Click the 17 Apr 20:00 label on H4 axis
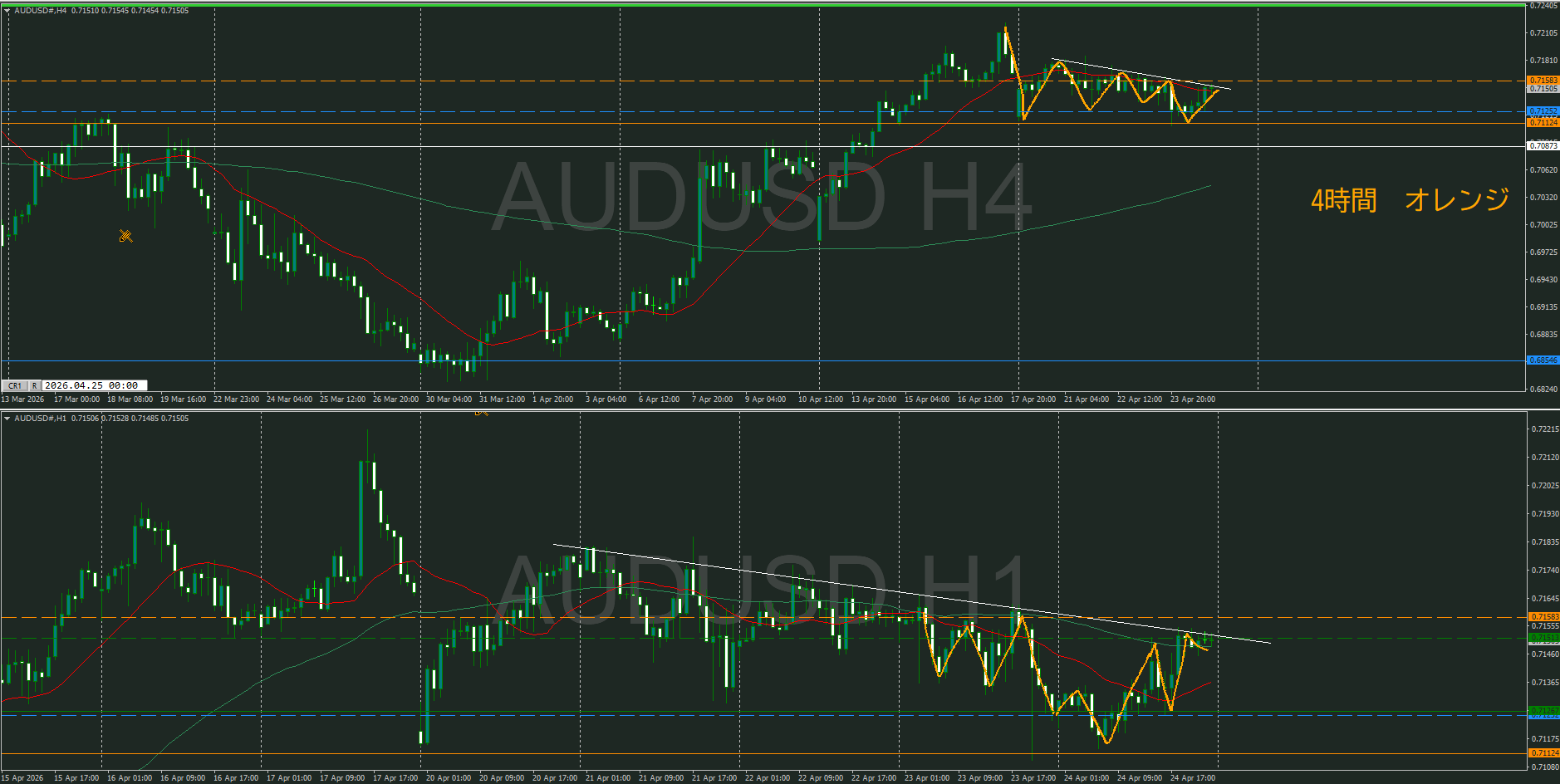Viewport: 1560px width, 784px height. [x=1033, y=399]
